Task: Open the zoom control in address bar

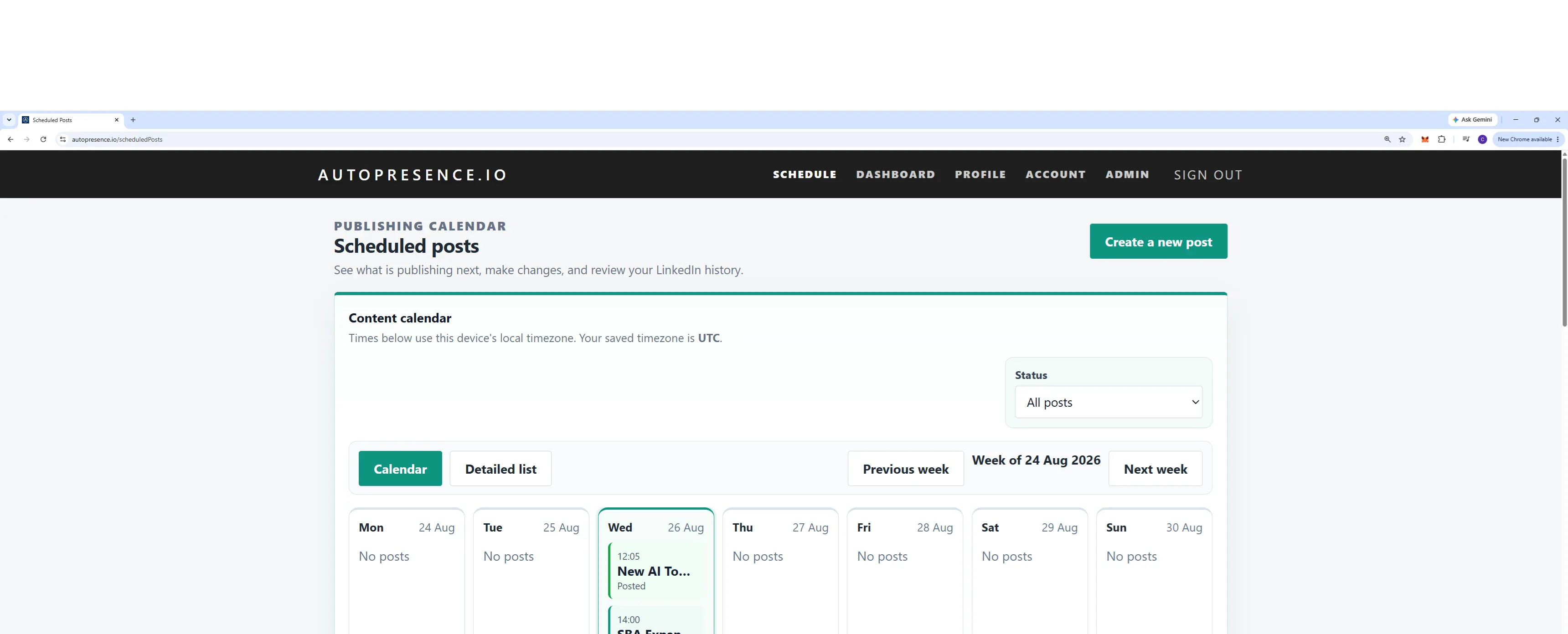Action: 1387,139
